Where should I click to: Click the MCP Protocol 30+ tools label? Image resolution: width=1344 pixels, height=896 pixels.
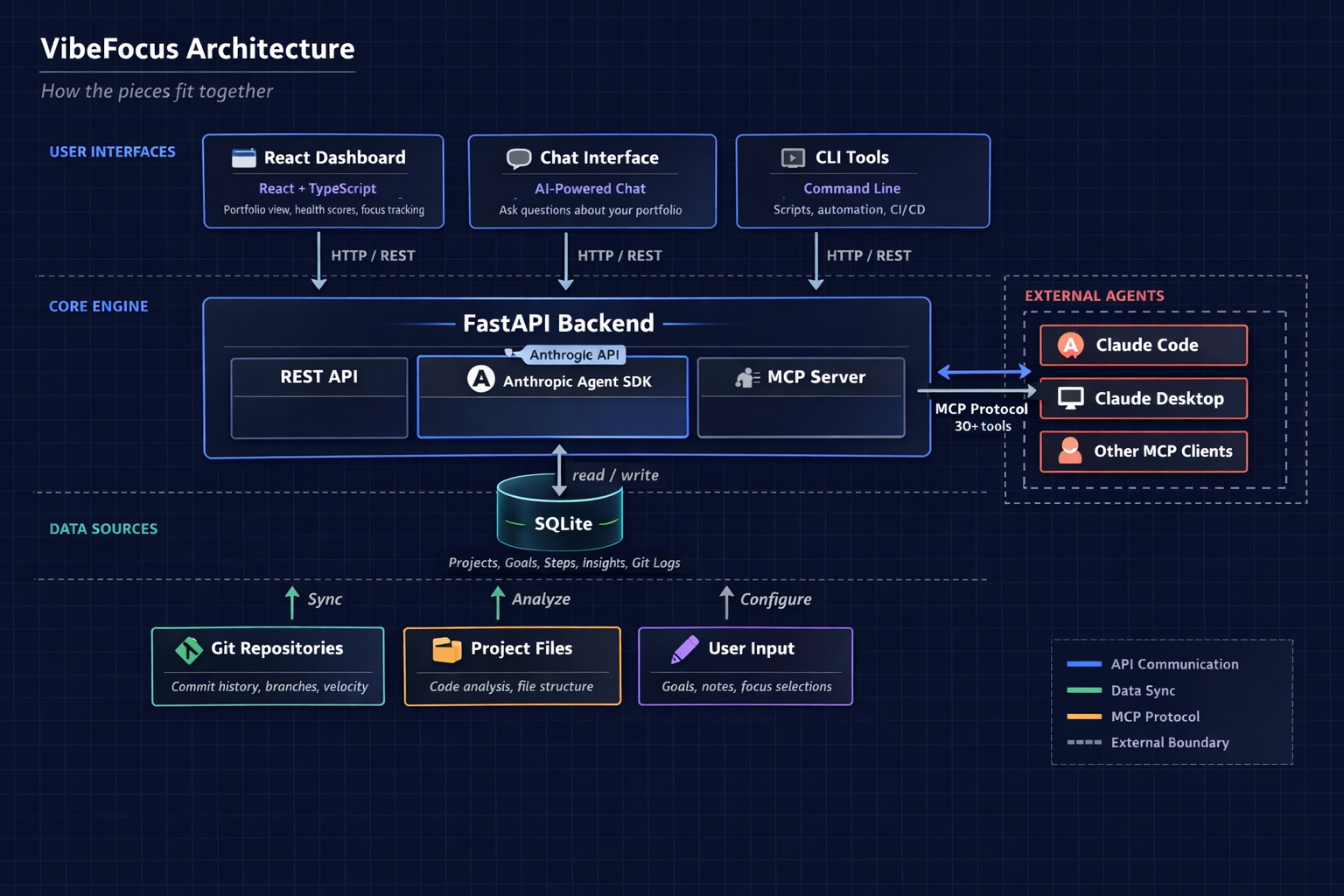pos(982,417)
